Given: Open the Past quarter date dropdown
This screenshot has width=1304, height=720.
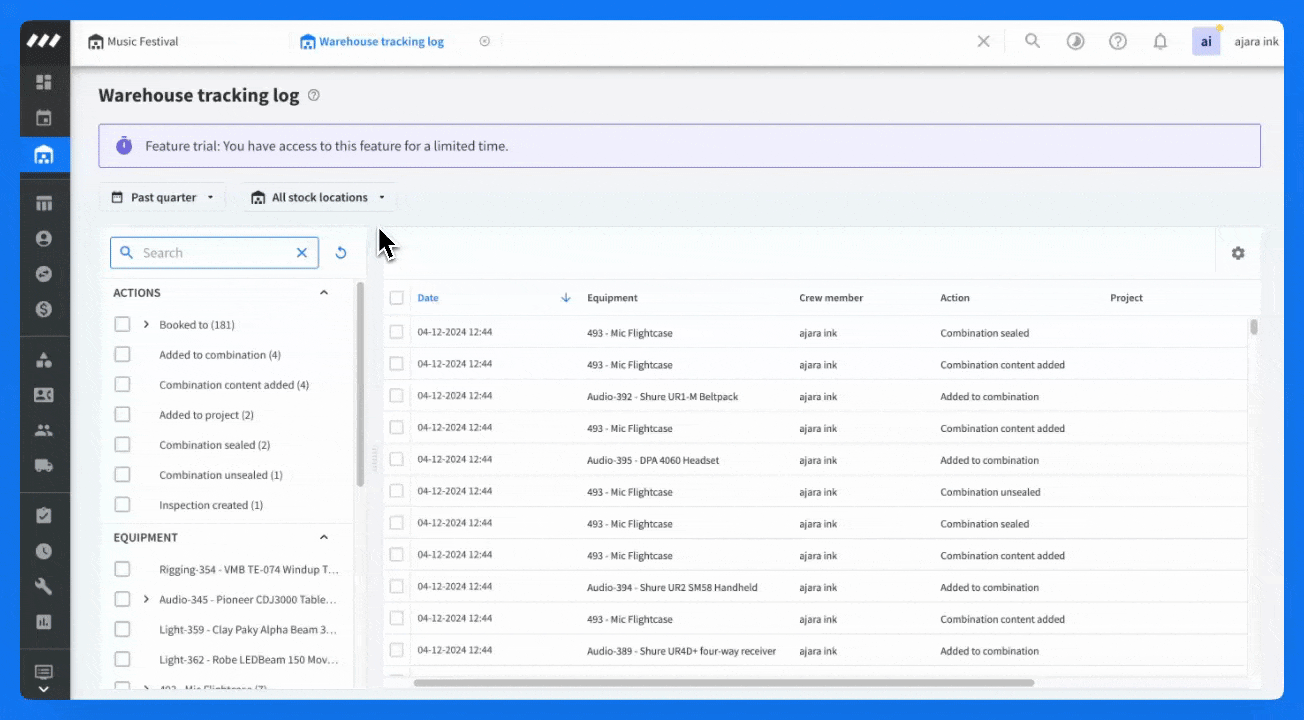Looking at the screenshot, I should tap(163, 197).
